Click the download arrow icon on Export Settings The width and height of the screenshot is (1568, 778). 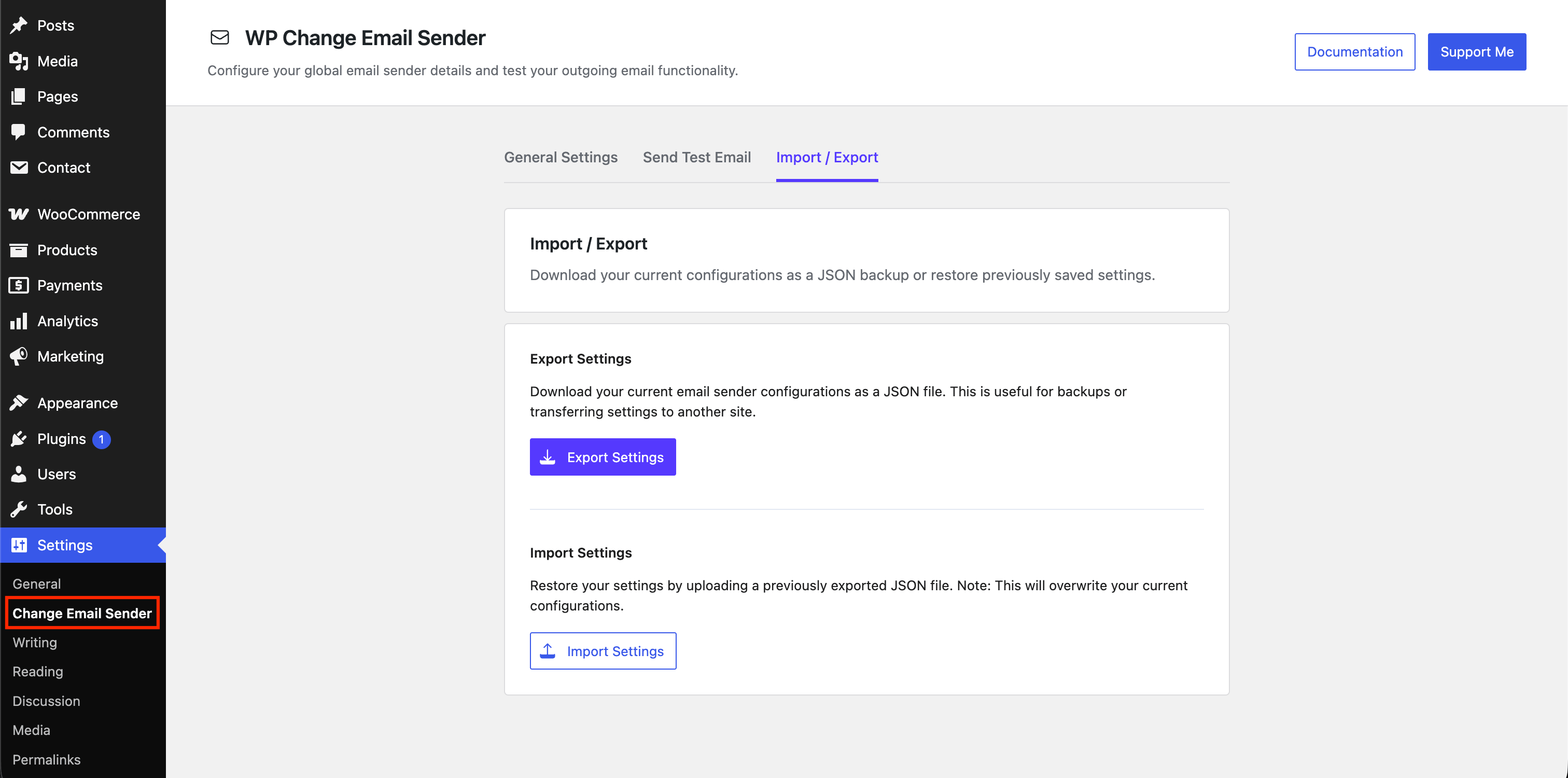tap(548, 456)
